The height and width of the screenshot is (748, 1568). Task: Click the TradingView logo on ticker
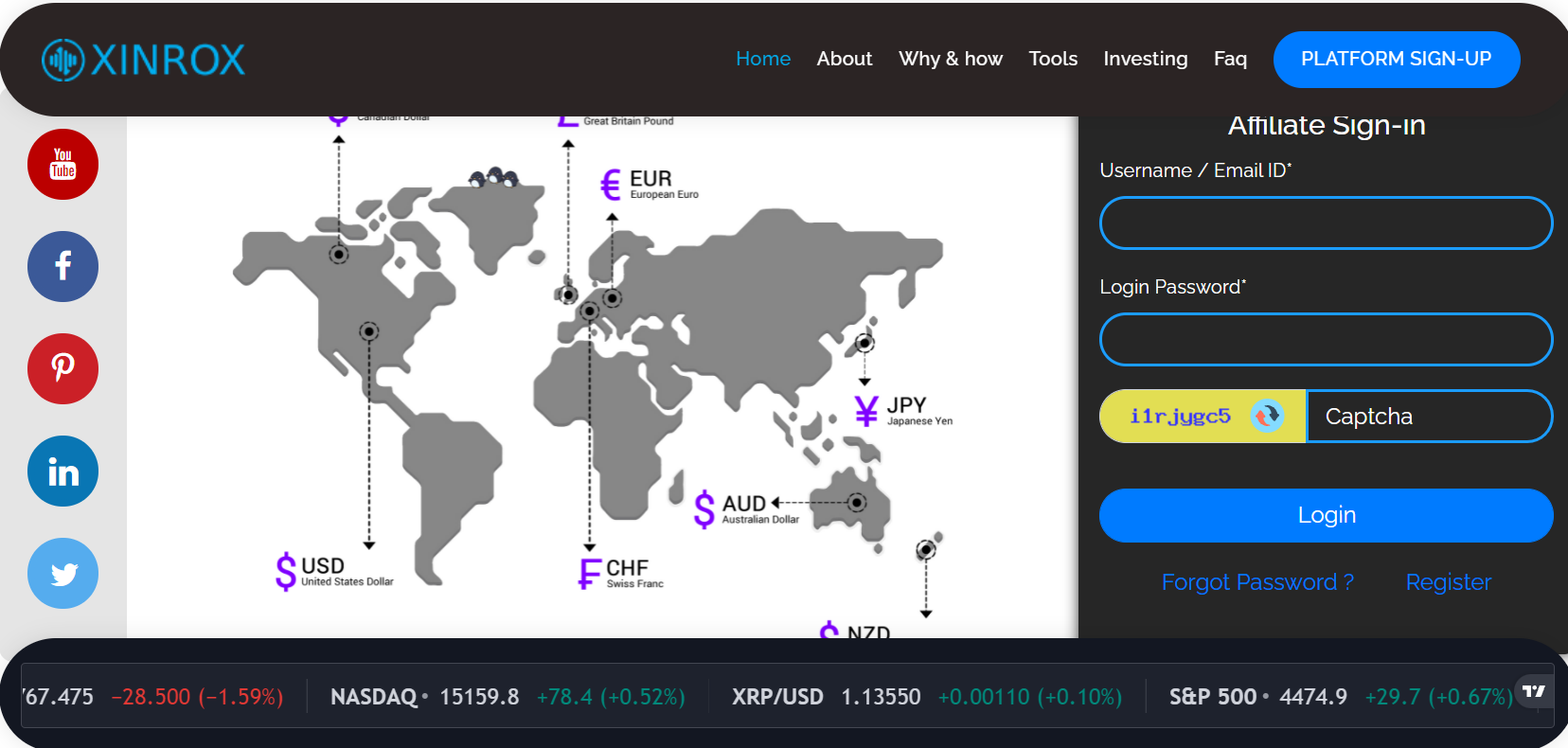[x=1533, y=692]
